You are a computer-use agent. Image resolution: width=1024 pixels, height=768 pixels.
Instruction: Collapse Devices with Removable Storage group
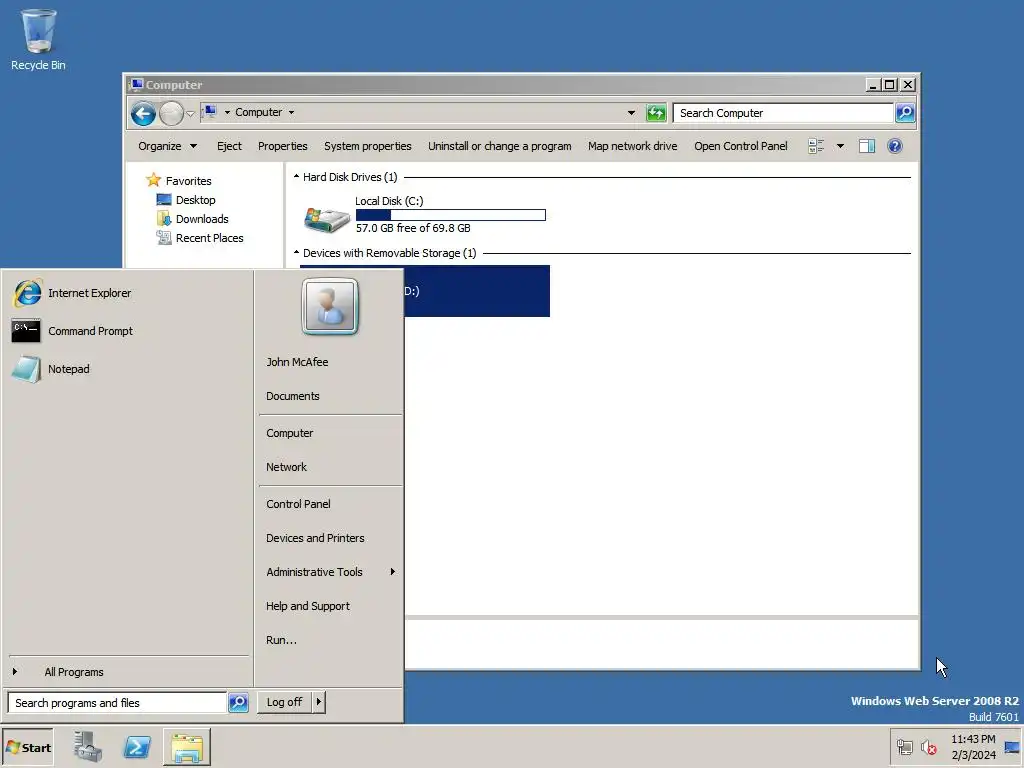[x=296, y=253]
